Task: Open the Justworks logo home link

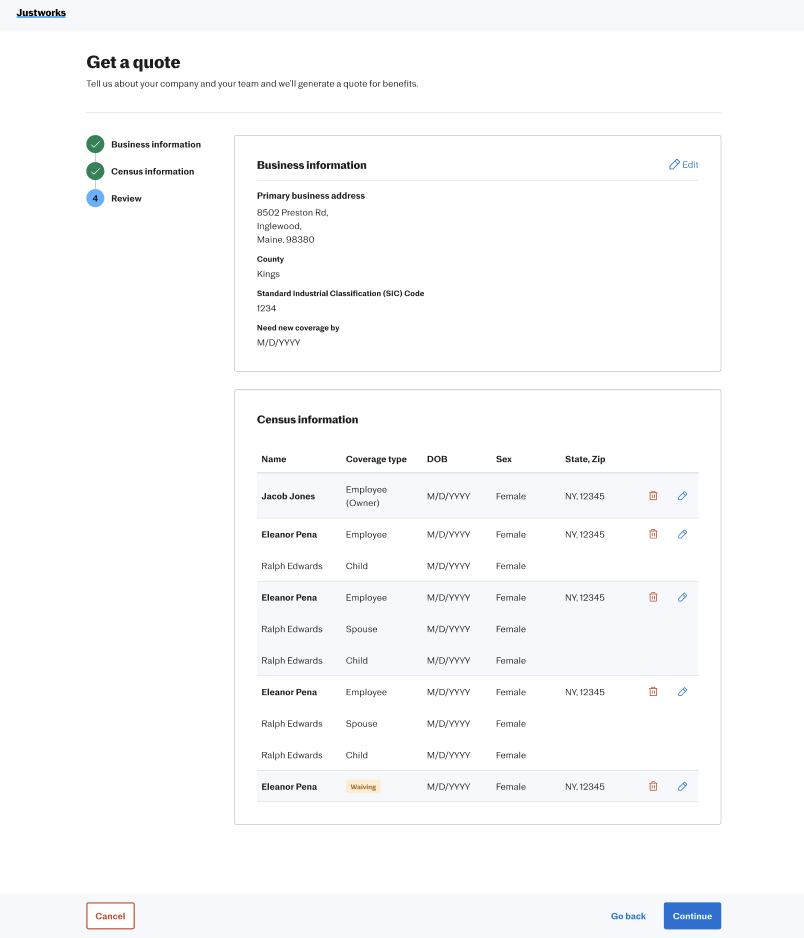Action: click(x=41, y=13)
